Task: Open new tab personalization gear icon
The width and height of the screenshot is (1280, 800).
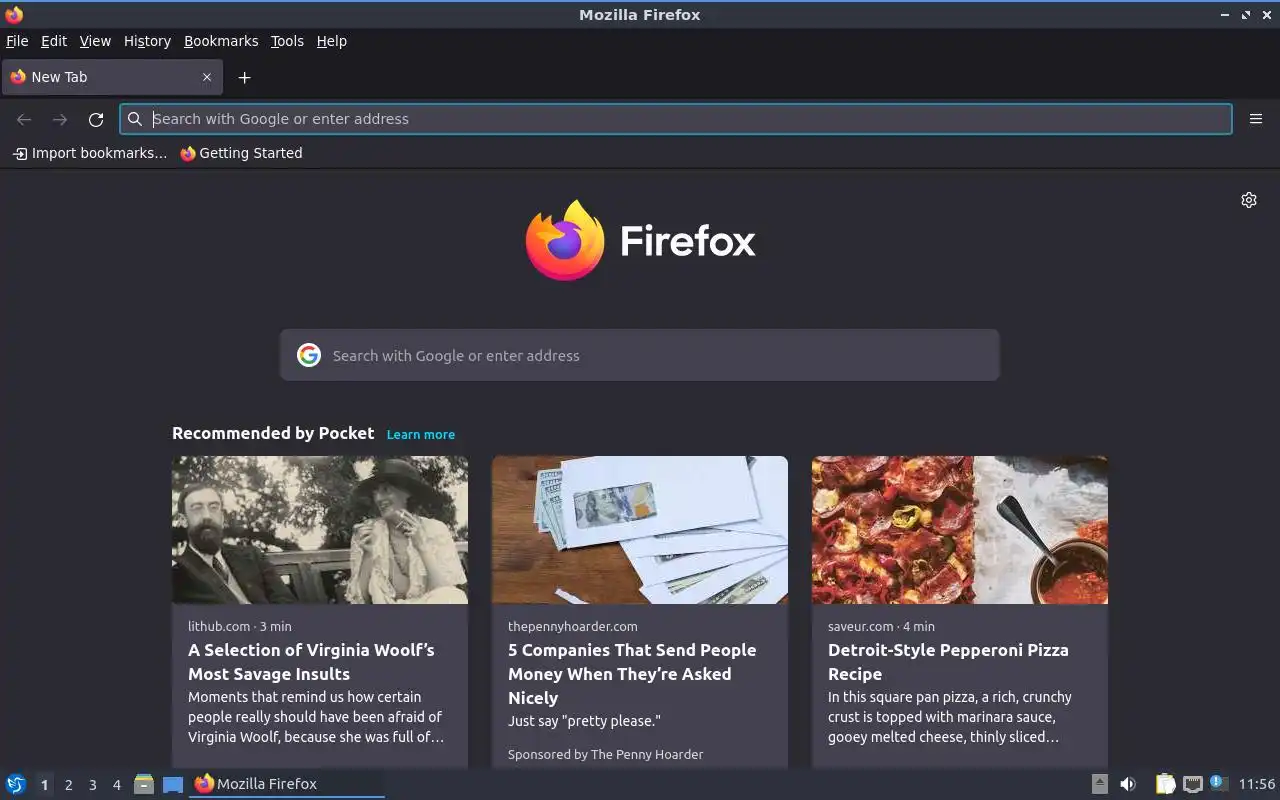Action: [1249, 200]
